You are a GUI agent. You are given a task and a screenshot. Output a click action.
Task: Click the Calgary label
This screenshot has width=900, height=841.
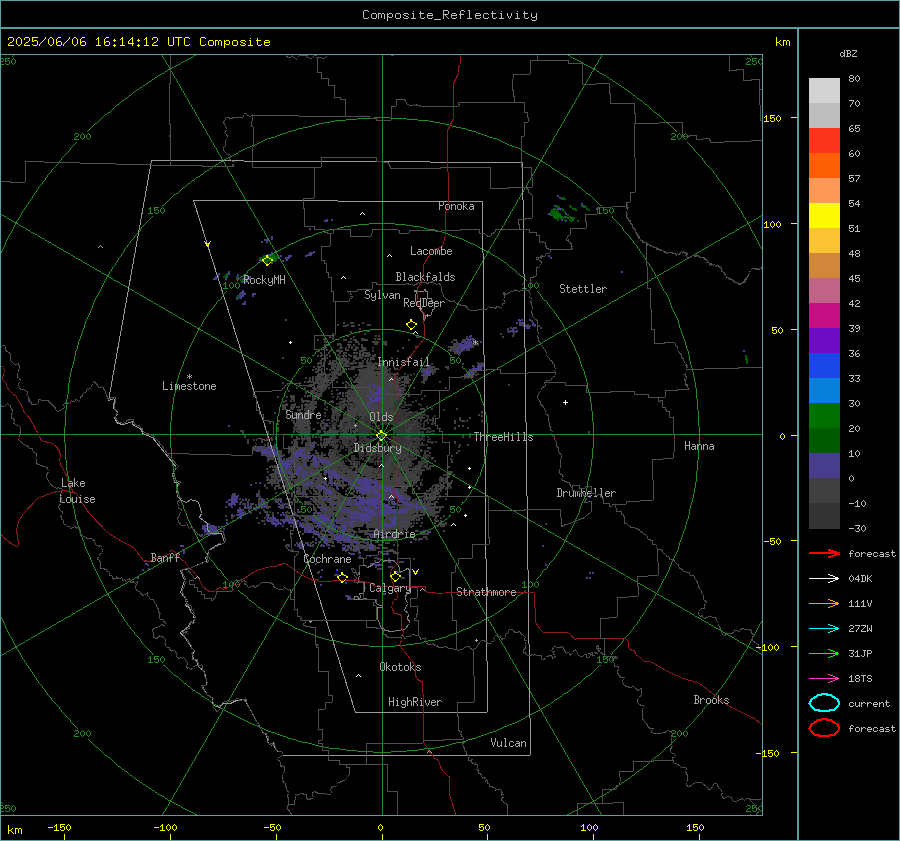390,588
